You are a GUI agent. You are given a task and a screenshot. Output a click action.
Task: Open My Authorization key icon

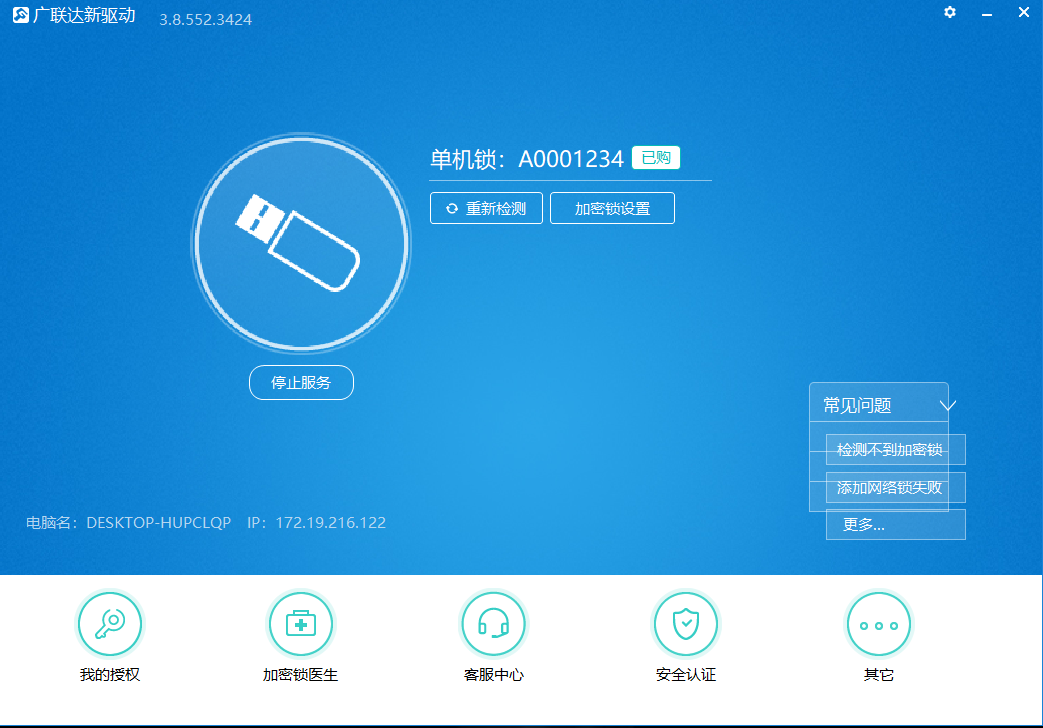coord(110,624)
